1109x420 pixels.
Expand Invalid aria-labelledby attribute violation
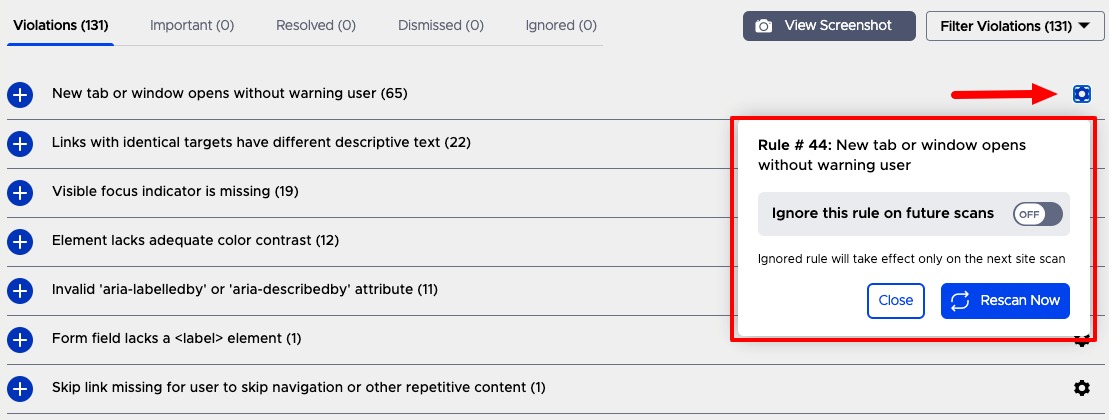[20, 290]
